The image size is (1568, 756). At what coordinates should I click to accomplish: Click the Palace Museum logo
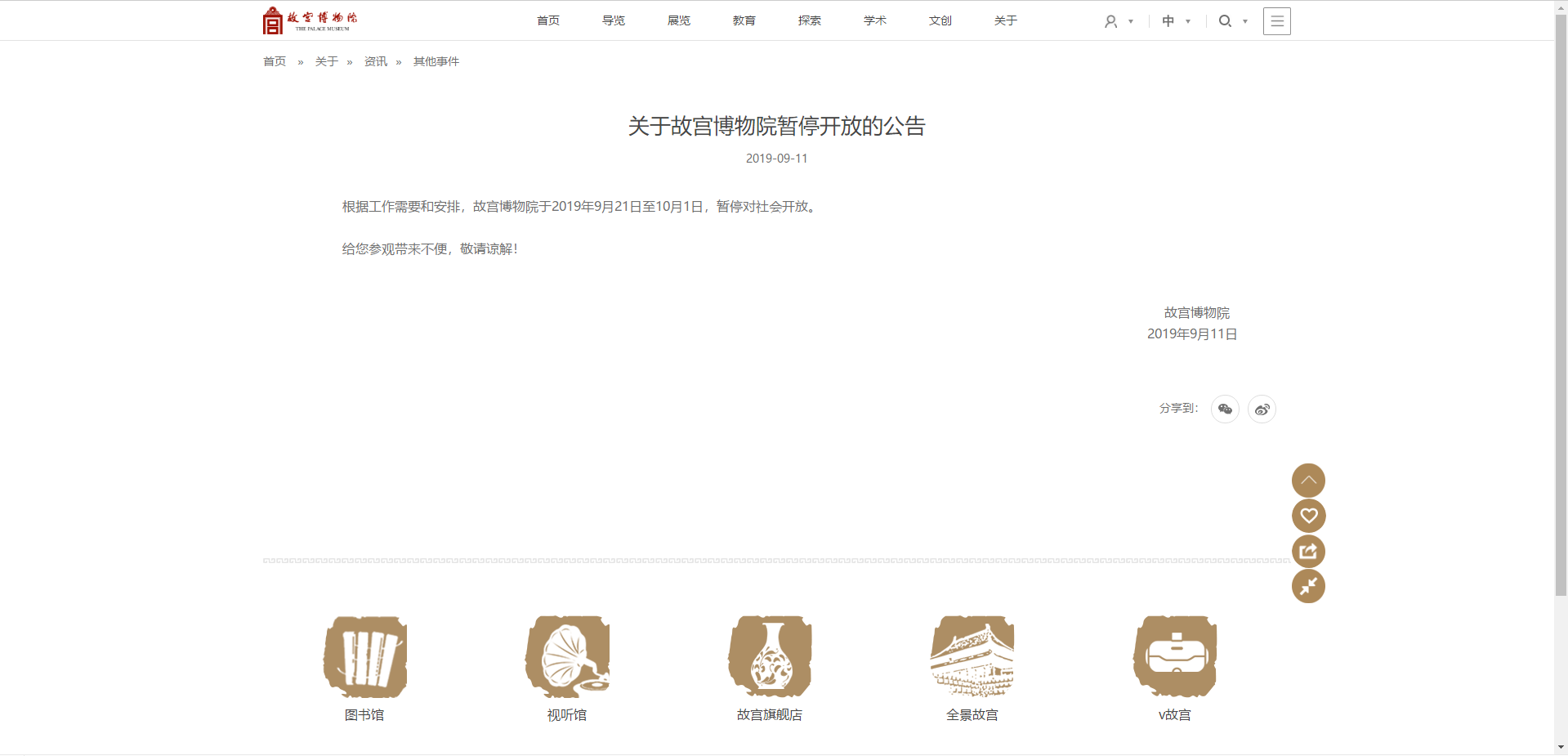(310, 20)
